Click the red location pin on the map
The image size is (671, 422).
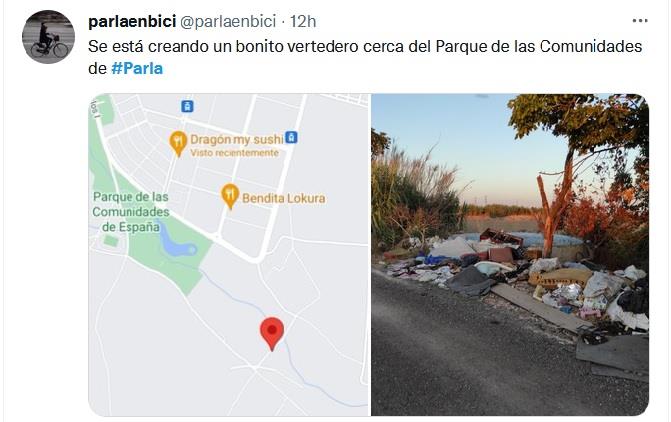[x=272, y=334]
